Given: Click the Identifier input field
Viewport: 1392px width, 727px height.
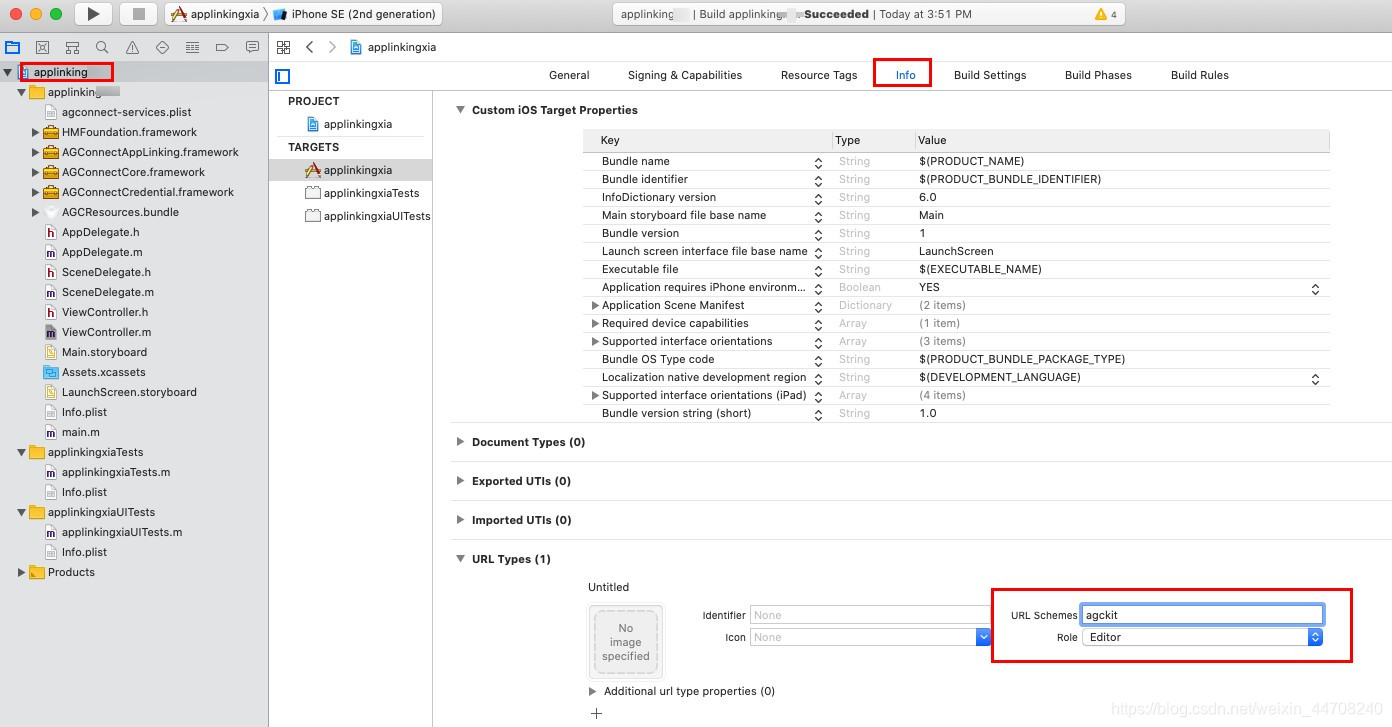Looking at the screenshot, I should coord(870,615).
